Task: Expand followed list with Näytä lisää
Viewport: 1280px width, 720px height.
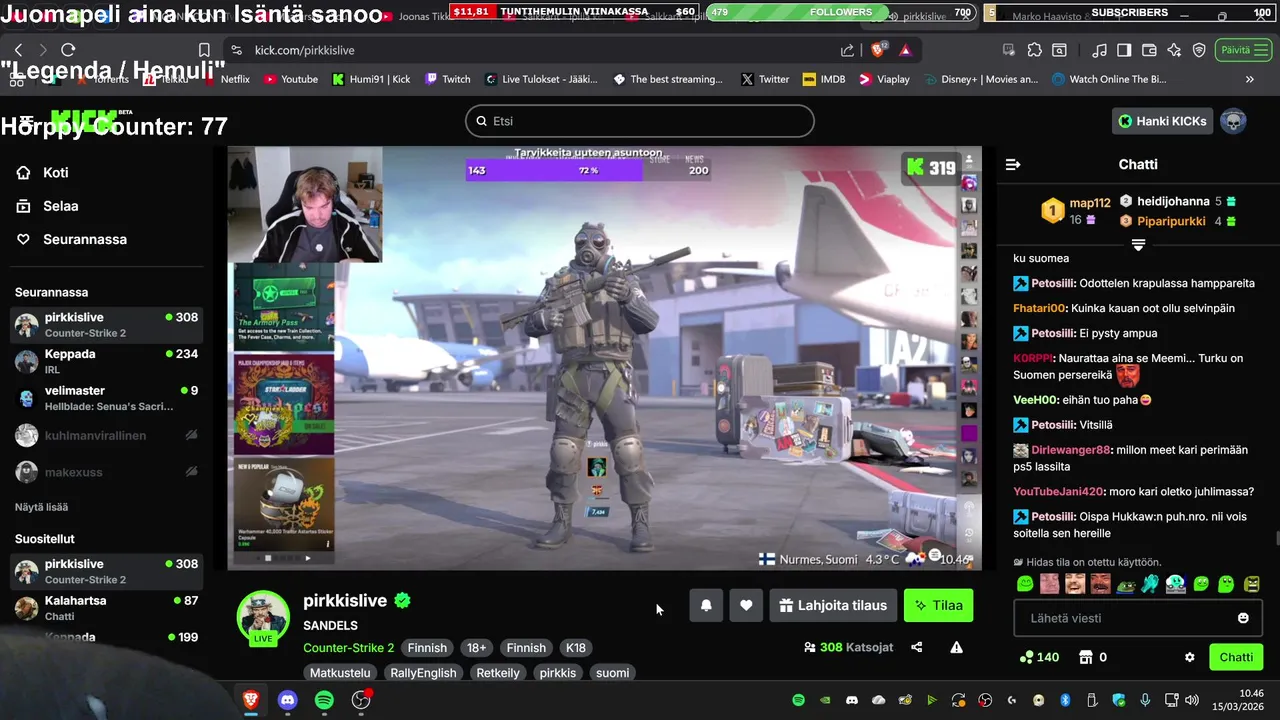Action: (x=42, y=507)
